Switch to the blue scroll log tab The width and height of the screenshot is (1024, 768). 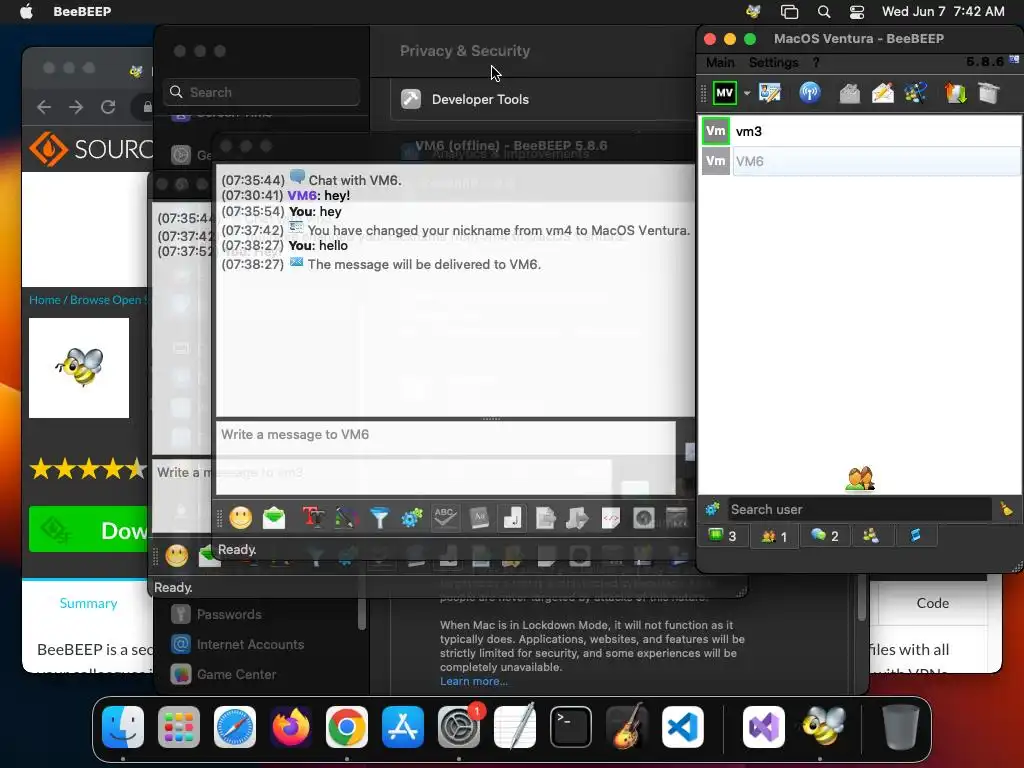pyautogui.click(x=916, y=536)
